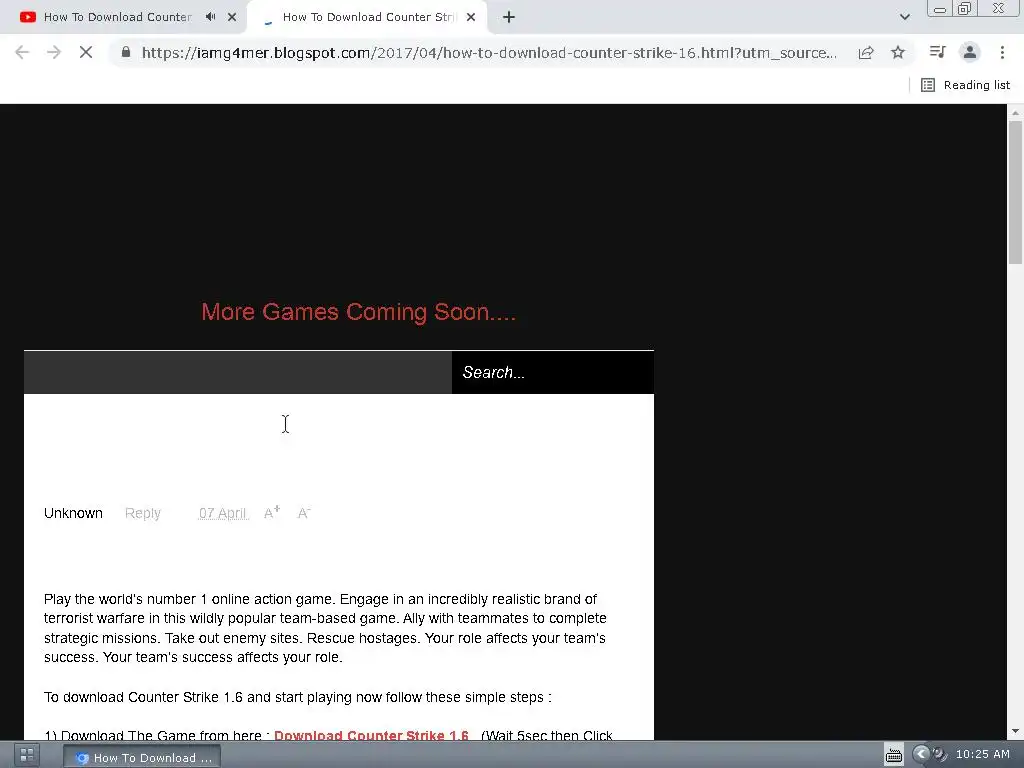This screenshot has height=768, width=1024.
Task: Click the Reply link
Action: pyautogui.click(x=142, y=513)
